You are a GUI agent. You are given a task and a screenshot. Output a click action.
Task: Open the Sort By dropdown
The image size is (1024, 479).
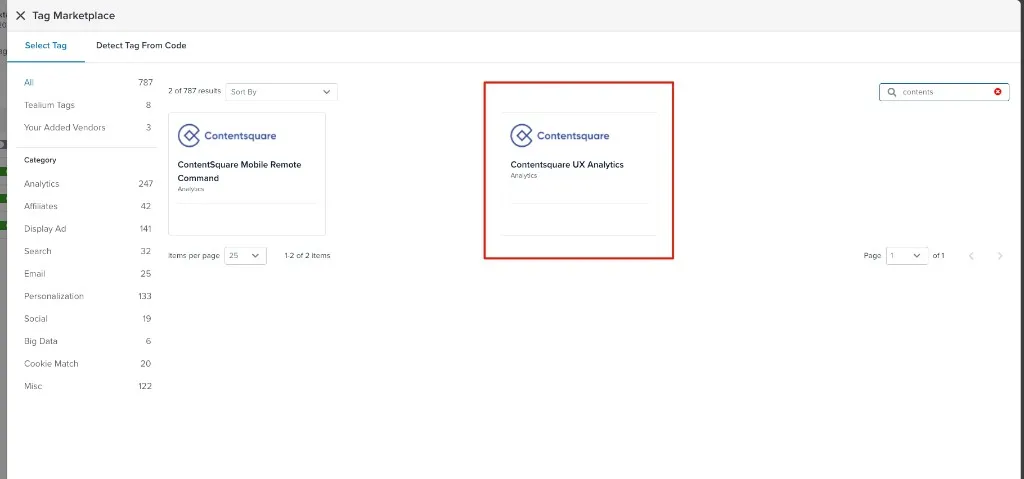point(281,92)
